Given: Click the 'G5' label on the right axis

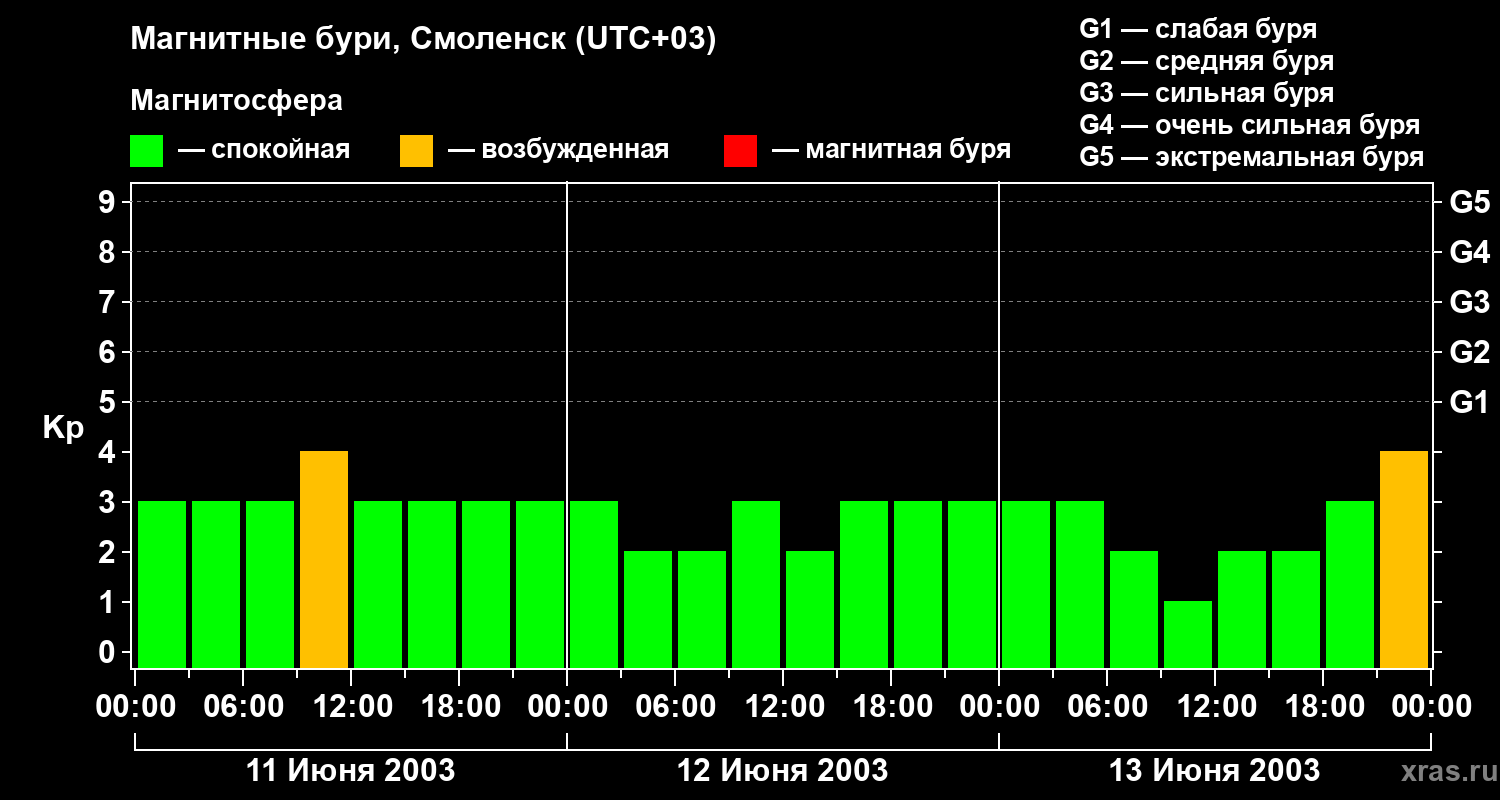Looking at the screenshot, I should coord(1469,202).
